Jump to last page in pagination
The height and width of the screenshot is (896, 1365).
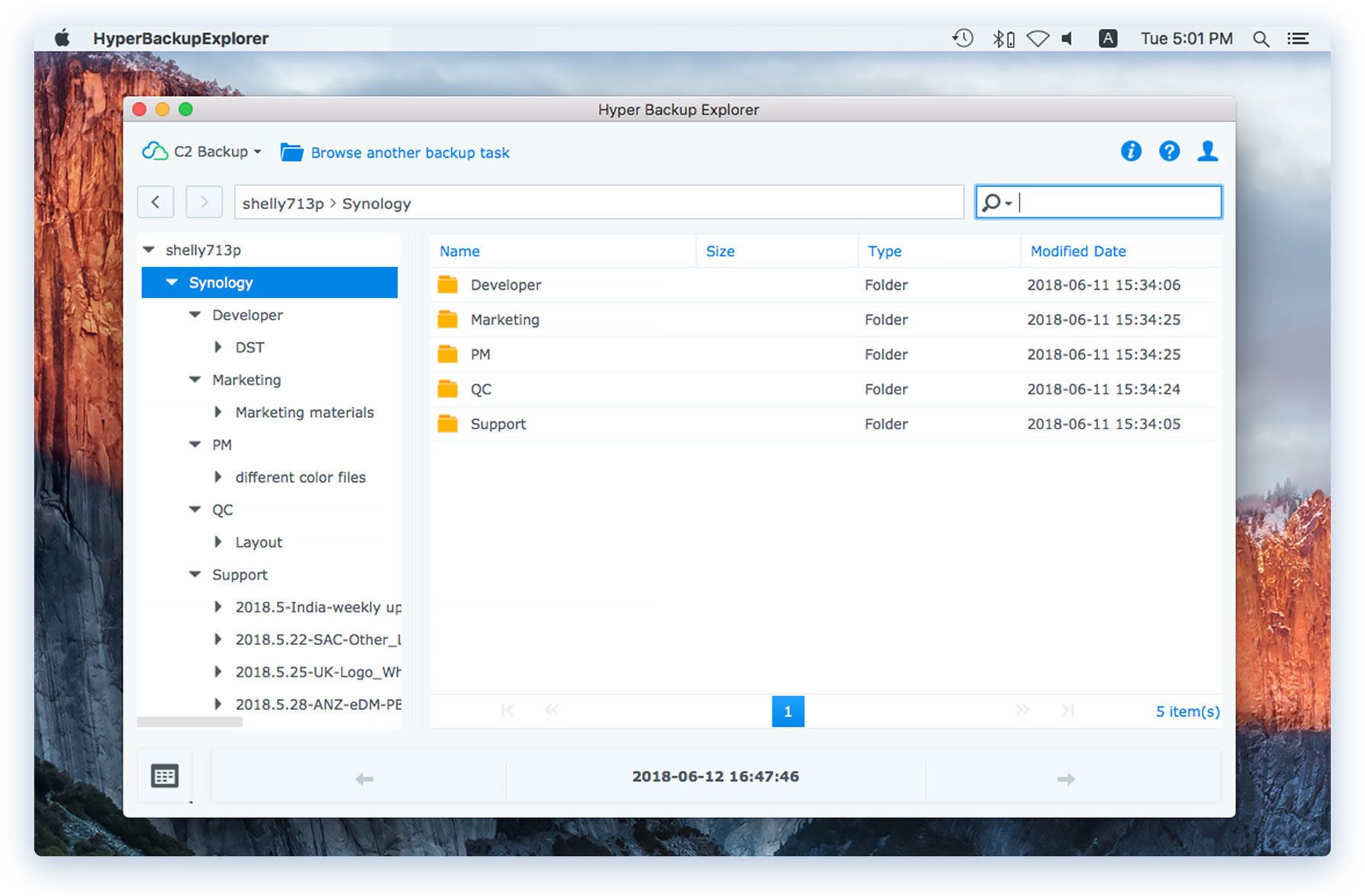tap(1068, 711)
